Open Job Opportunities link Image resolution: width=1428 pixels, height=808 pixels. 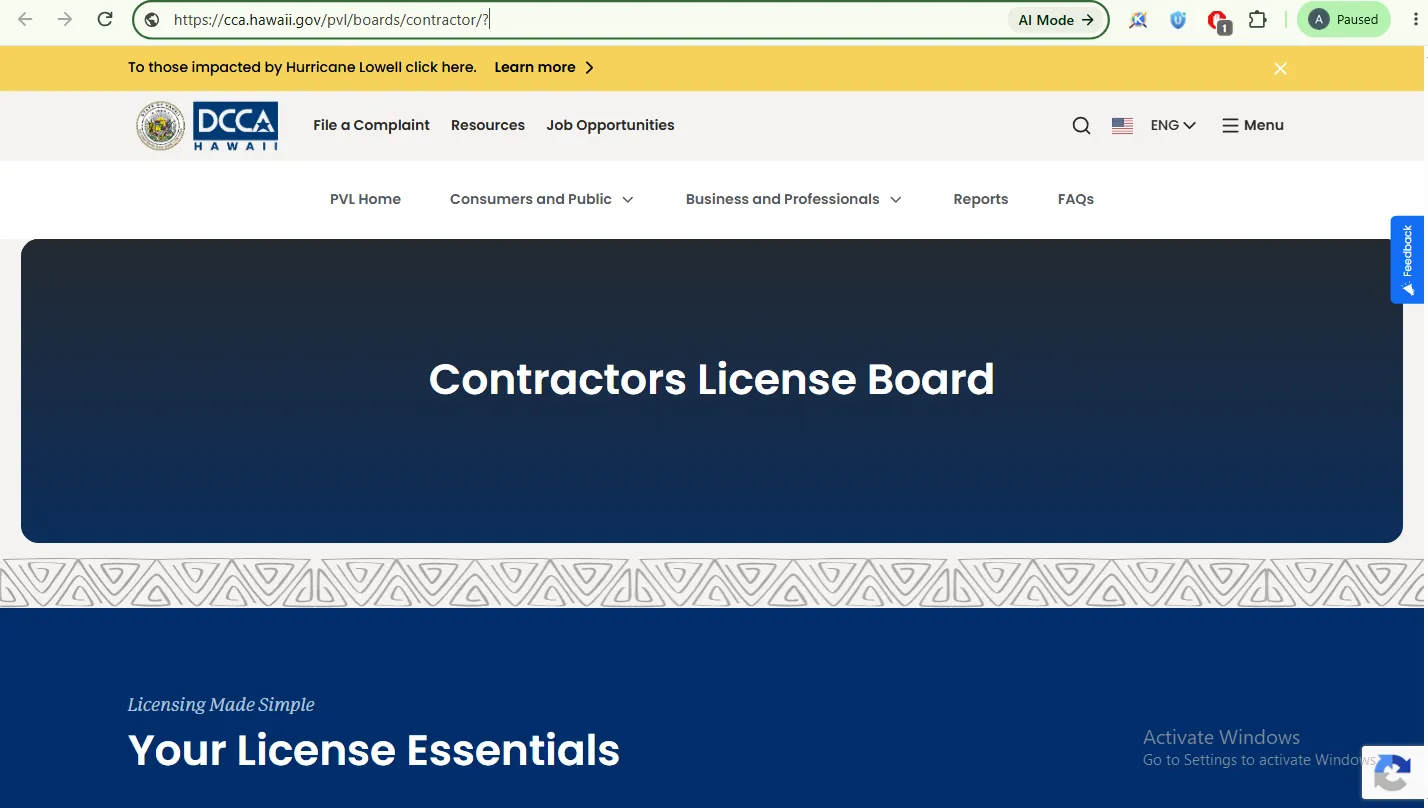[610, 125]
